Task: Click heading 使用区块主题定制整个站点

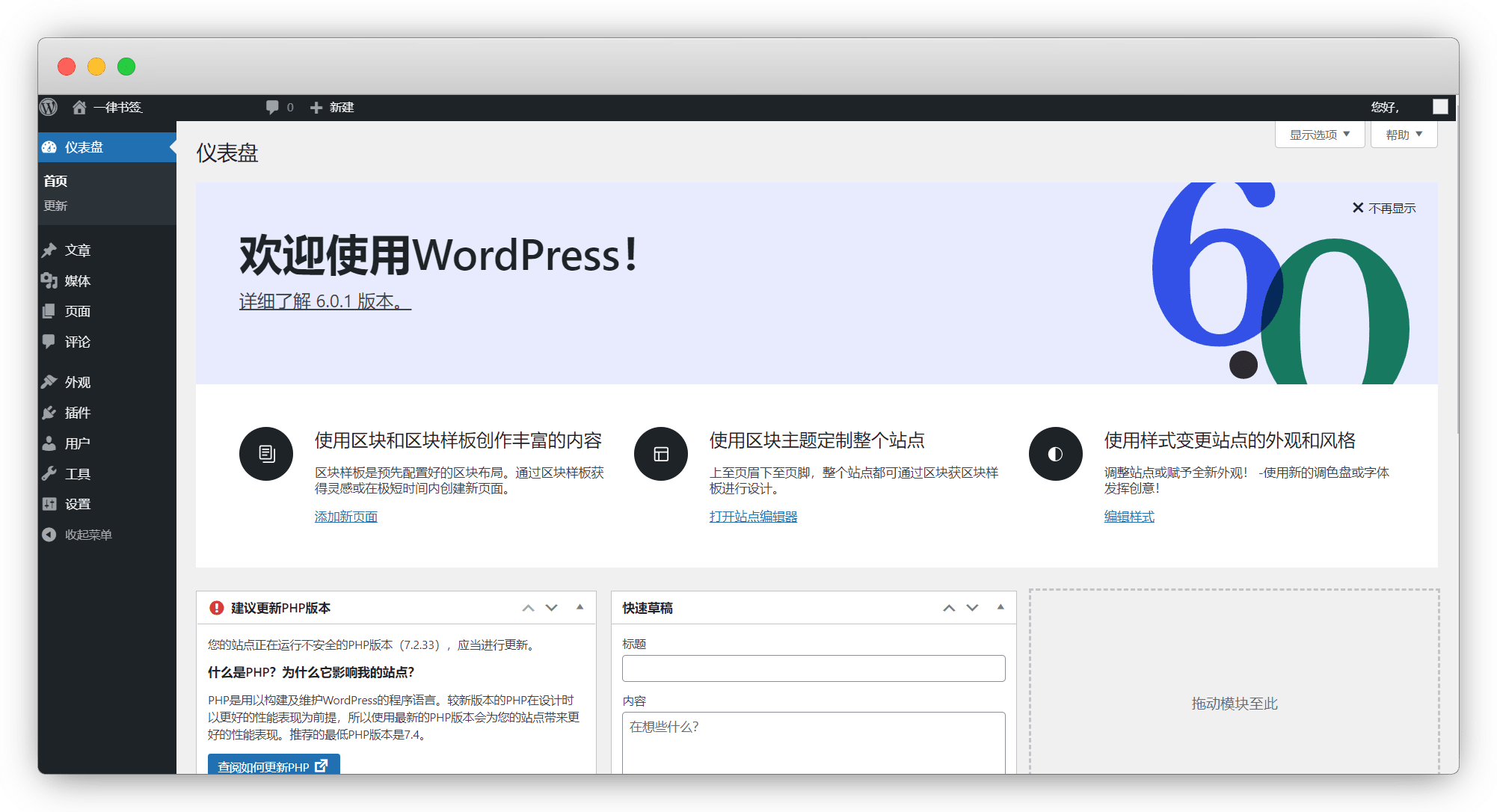Action: [817, 440]
